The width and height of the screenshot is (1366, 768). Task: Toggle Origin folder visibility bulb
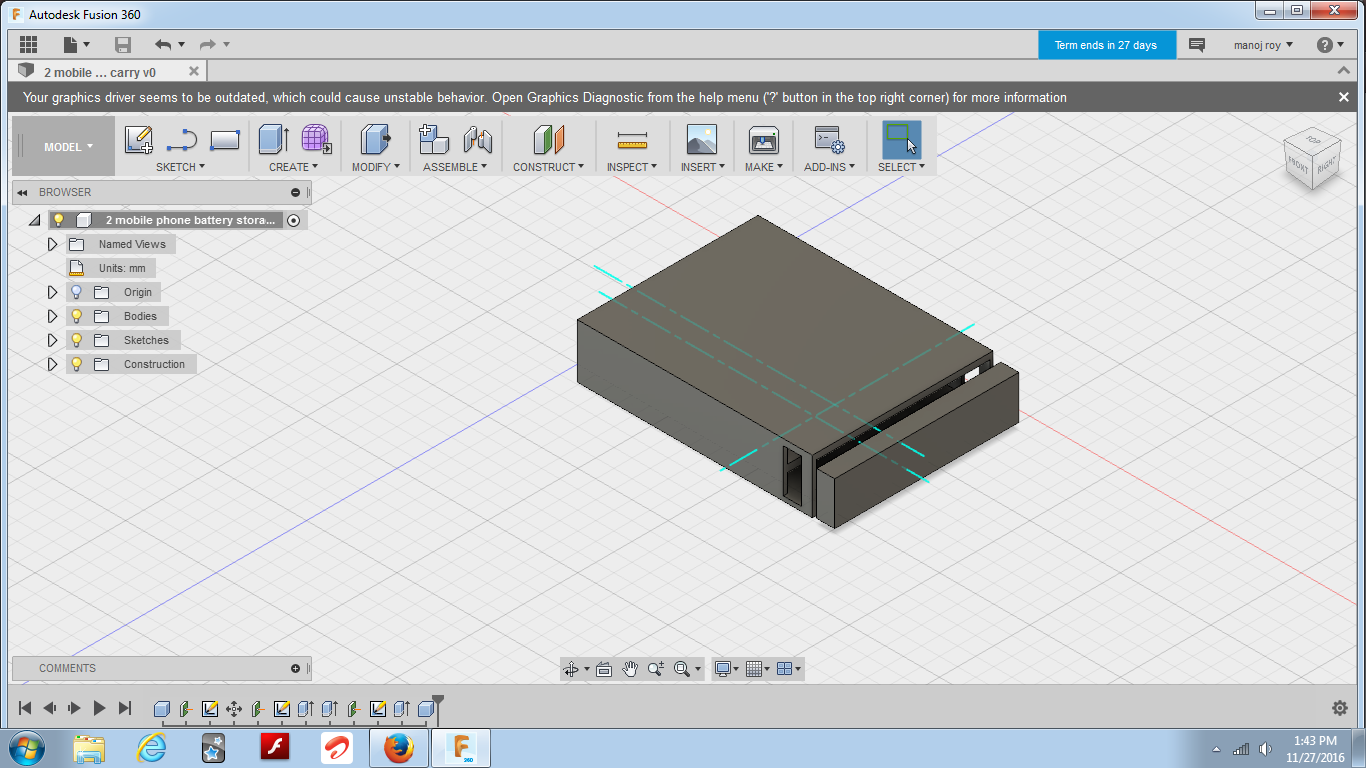pyautogui.click(x=76, y=292)
